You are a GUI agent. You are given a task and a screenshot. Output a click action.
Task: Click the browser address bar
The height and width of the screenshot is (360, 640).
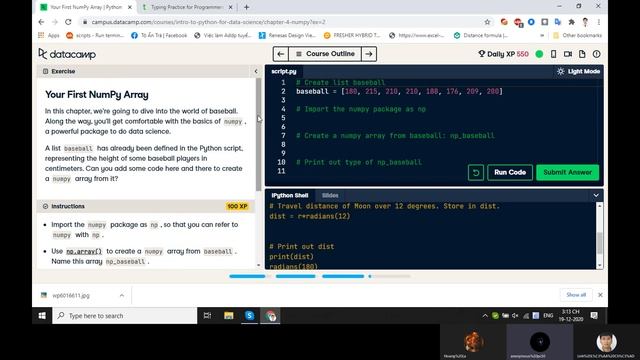282,22
